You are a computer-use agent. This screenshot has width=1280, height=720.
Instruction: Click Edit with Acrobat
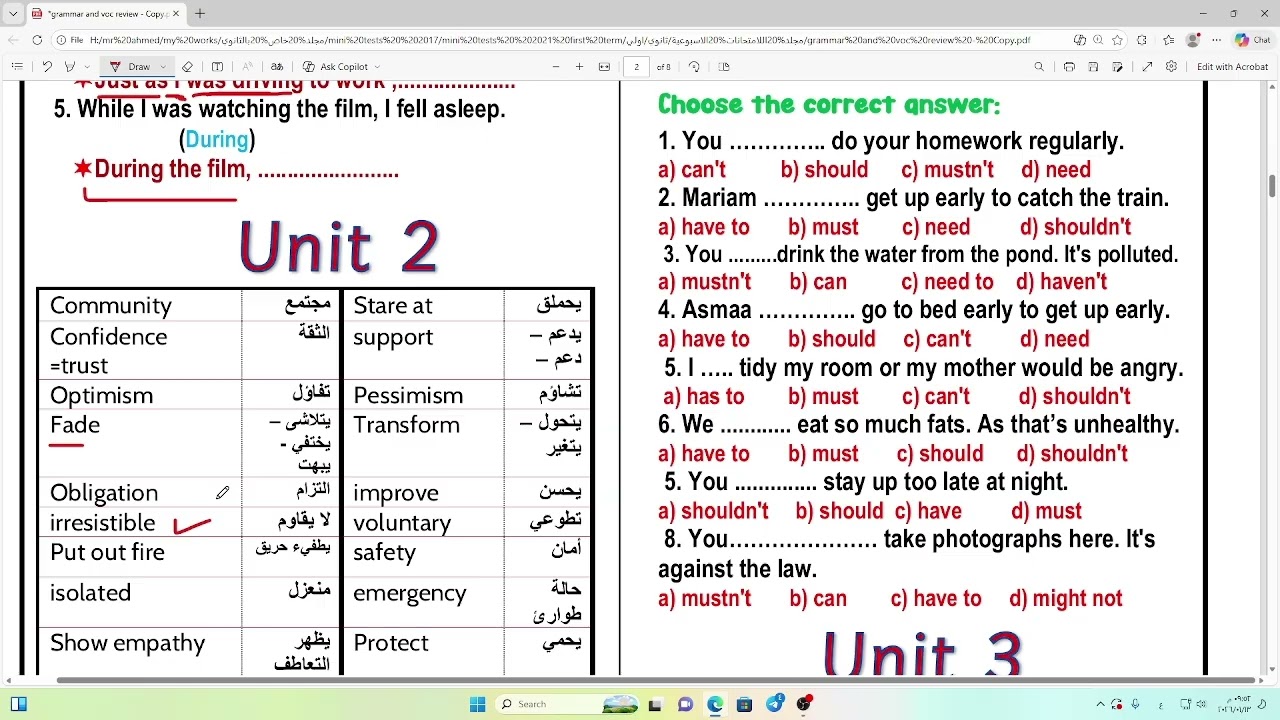click(x=1232, y=67)
